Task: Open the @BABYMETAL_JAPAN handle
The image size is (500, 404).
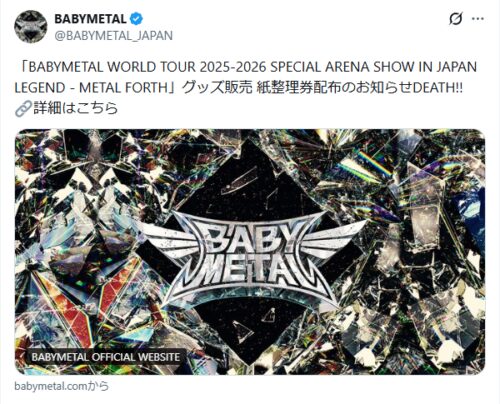Action: [114, 36]
